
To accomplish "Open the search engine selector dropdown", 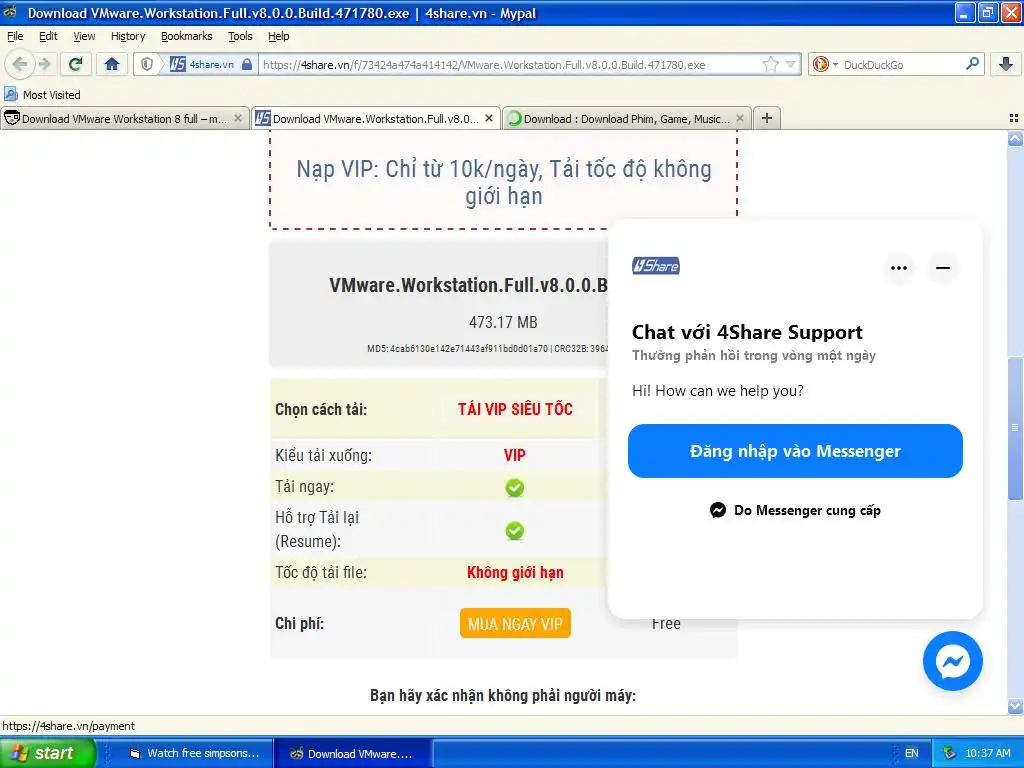I will point(825,64).
